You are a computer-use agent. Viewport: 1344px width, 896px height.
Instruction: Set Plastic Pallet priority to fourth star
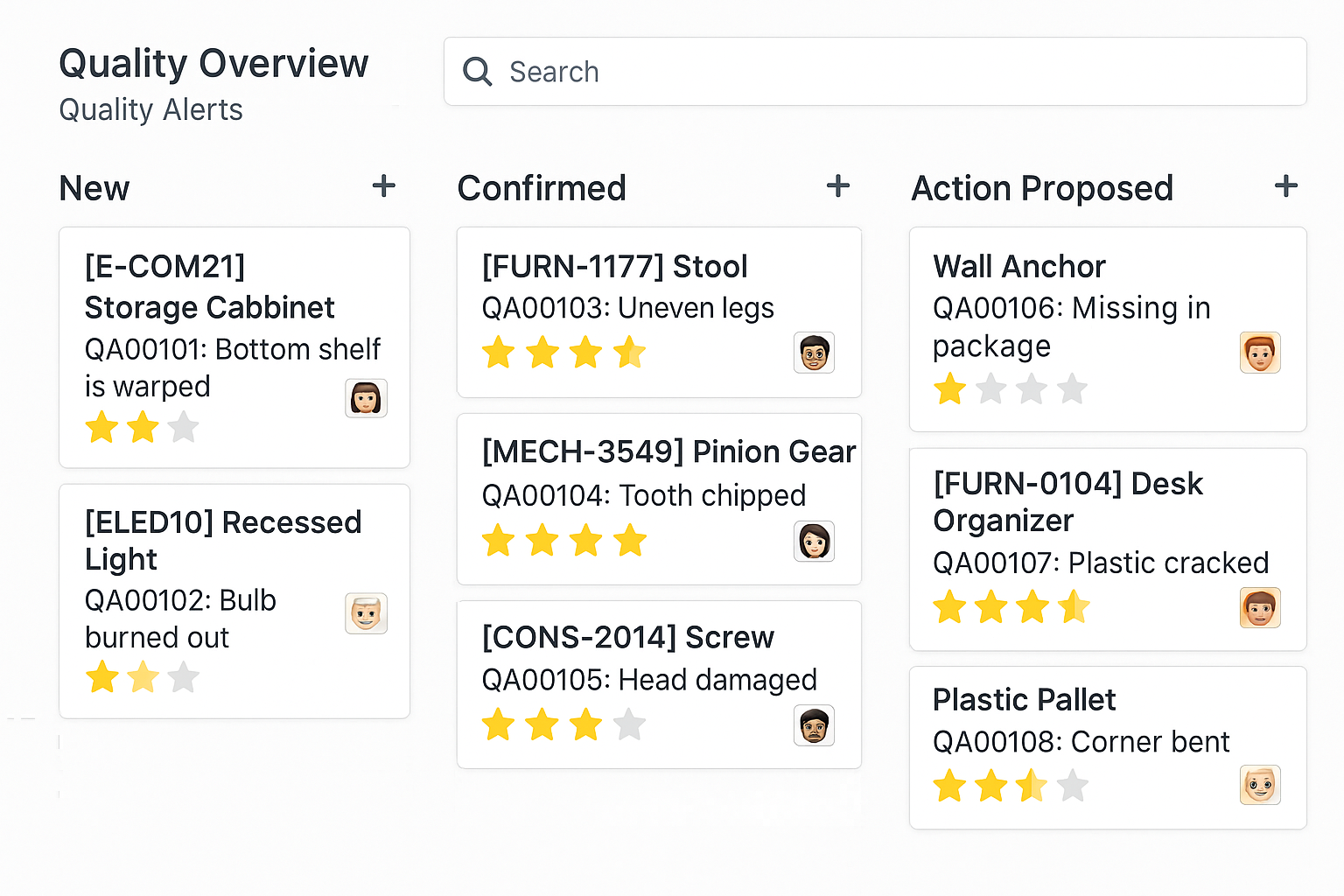click(1072, 785)
